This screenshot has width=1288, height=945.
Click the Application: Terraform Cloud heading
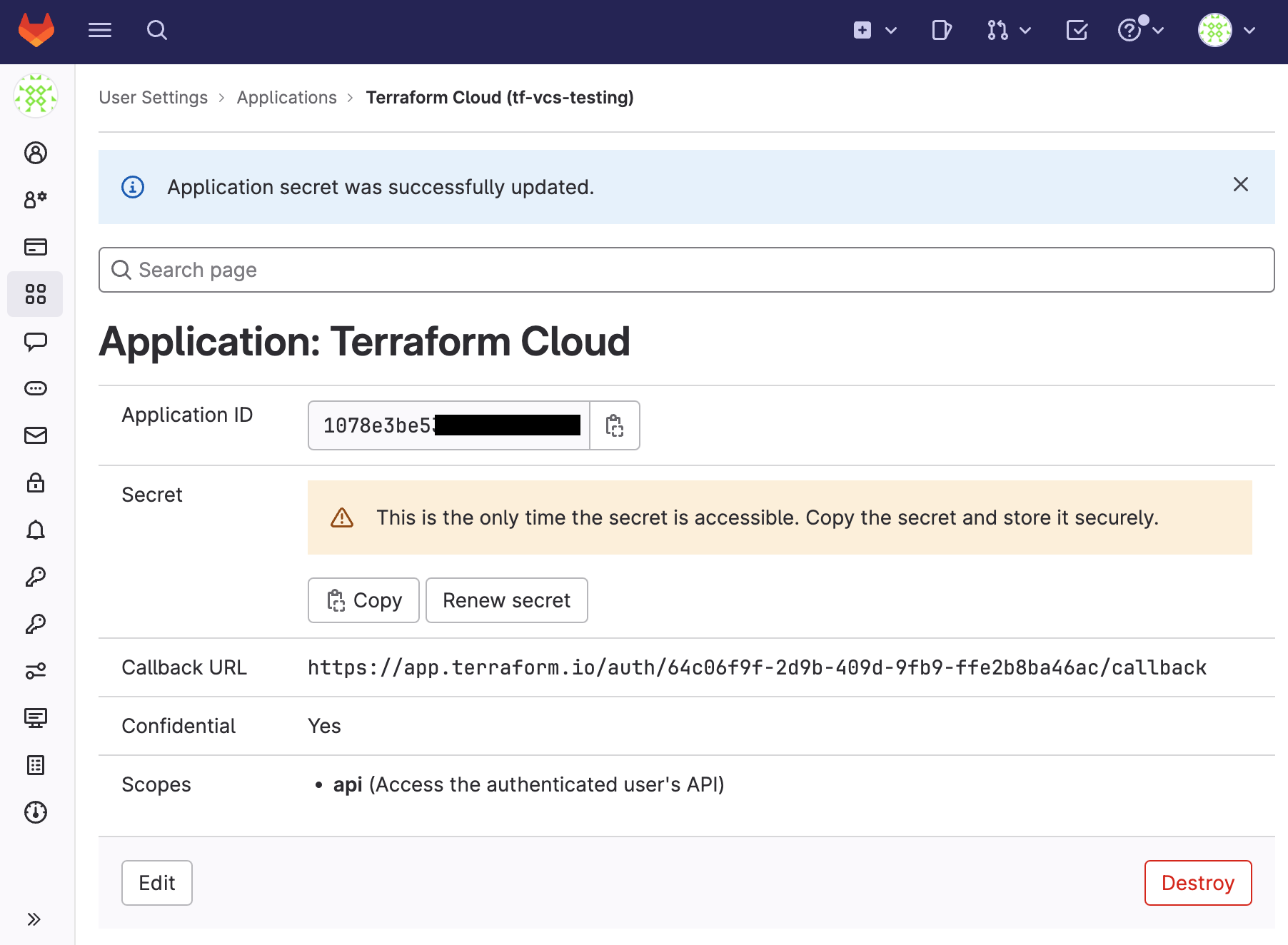[x=365, y=341]
